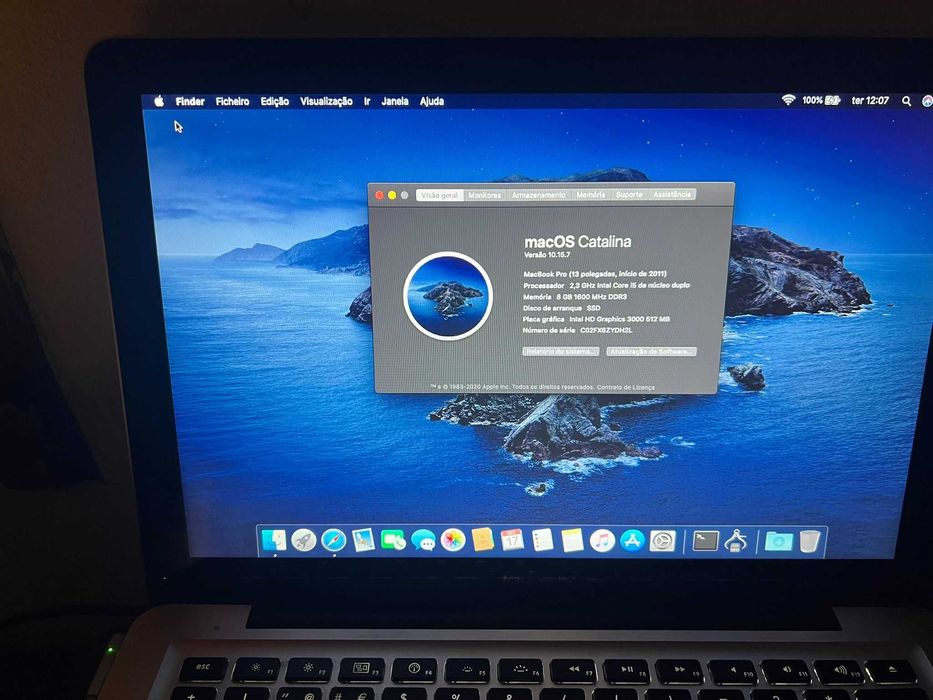Switch to the Visão geral tab
933x700 pixels.
[440, 195]
